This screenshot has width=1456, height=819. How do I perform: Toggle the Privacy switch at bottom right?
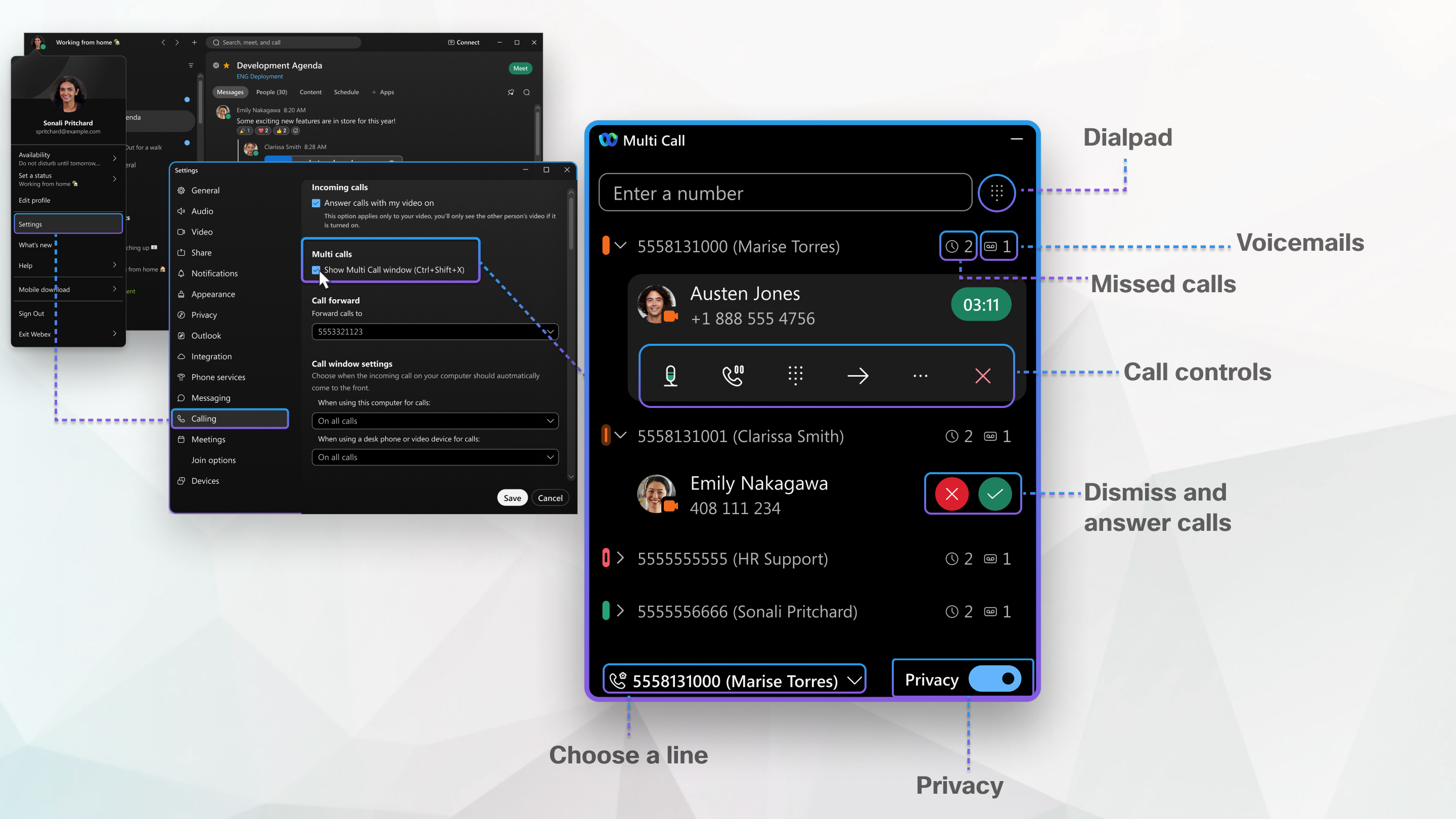point(997,679)
